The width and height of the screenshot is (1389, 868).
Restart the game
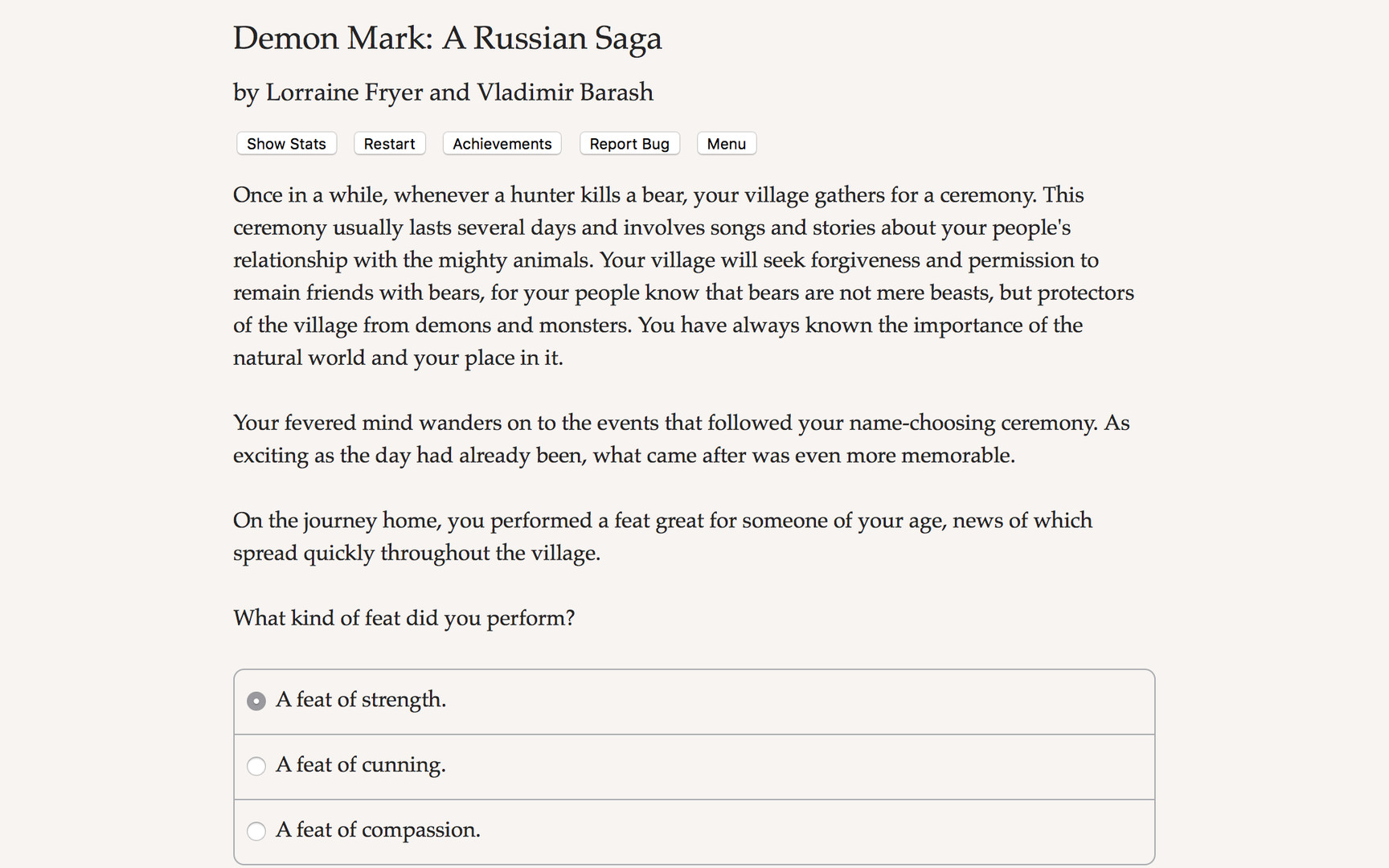389,143
